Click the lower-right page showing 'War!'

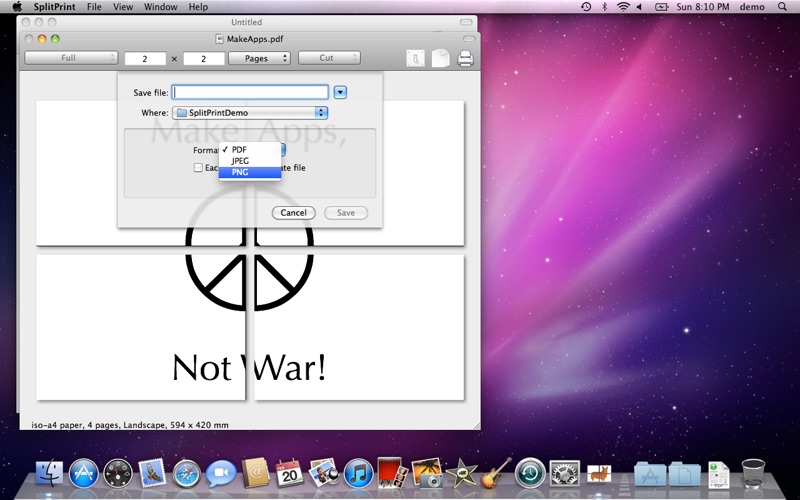[359, 327]
